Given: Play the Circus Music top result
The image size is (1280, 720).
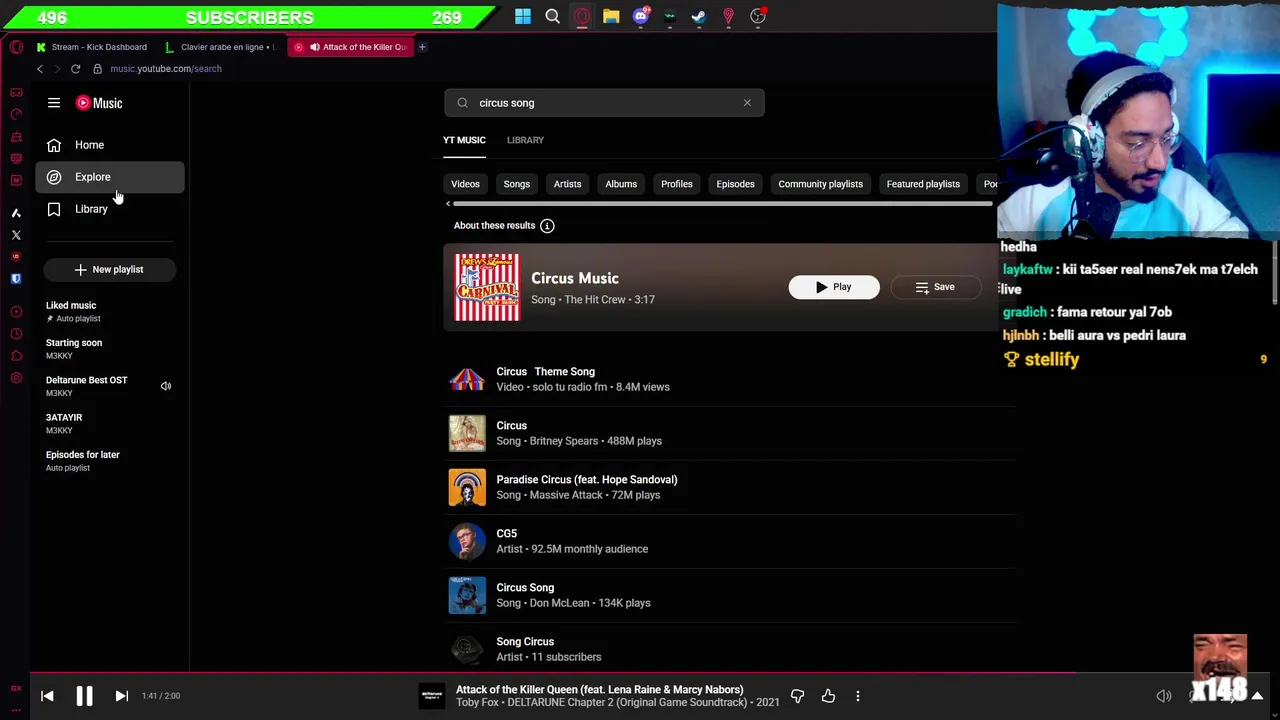Looking at the screenshot, I should pos(834,287).
